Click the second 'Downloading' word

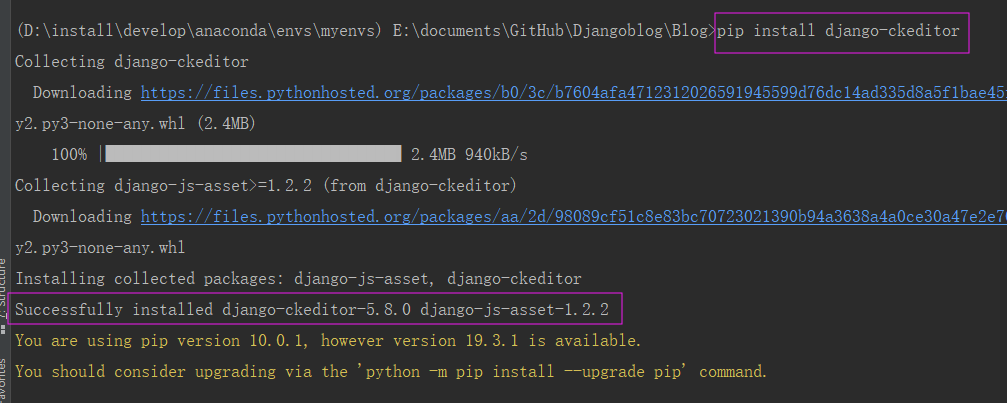[x=82, y=216]
